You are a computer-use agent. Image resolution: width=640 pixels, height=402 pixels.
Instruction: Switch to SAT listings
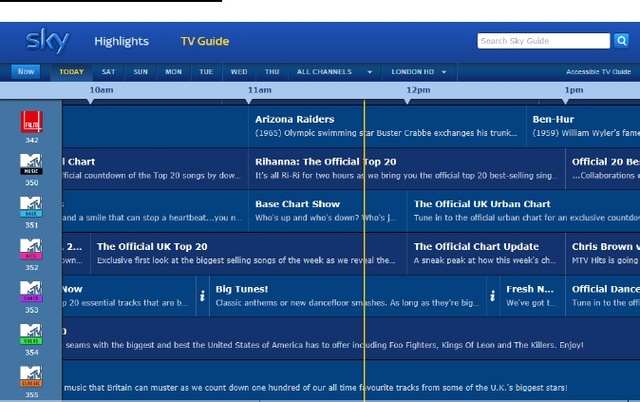pyautogui.click(x=108, y=72)
